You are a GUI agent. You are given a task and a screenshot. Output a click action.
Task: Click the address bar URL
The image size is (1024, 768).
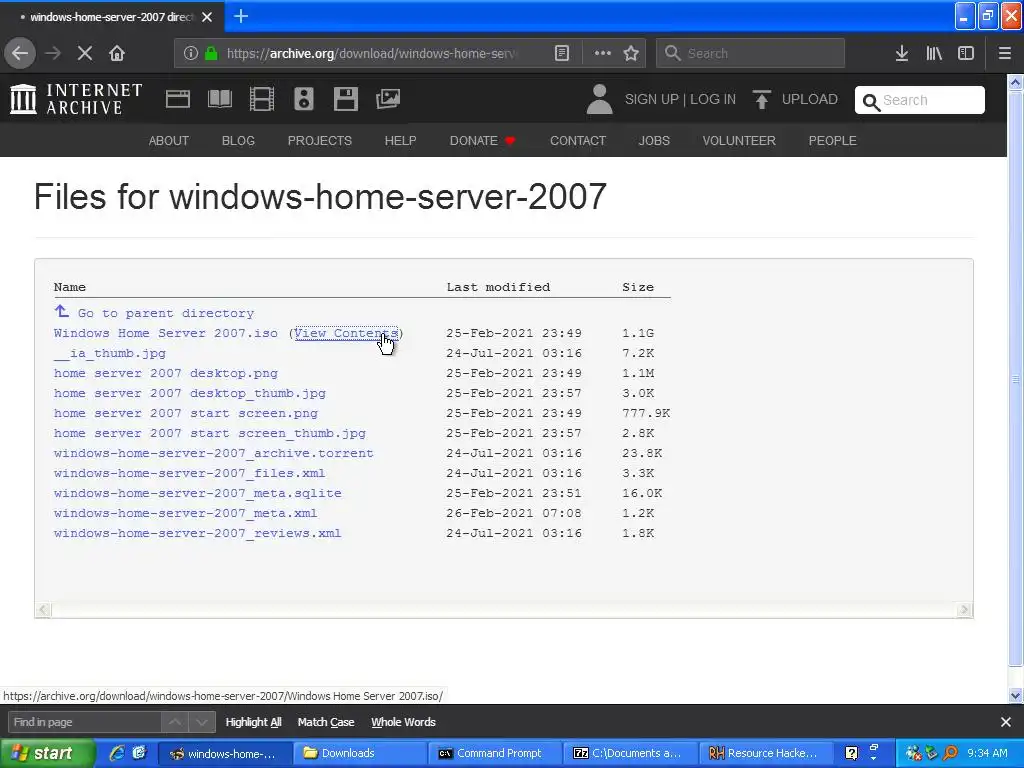click(x=371, y=53)
